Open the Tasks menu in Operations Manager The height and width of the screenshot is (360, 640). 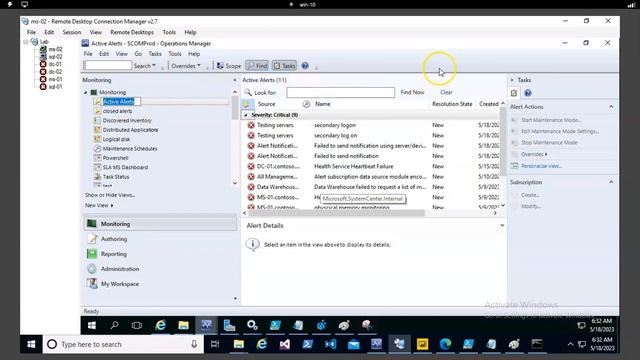click(155, 54)
